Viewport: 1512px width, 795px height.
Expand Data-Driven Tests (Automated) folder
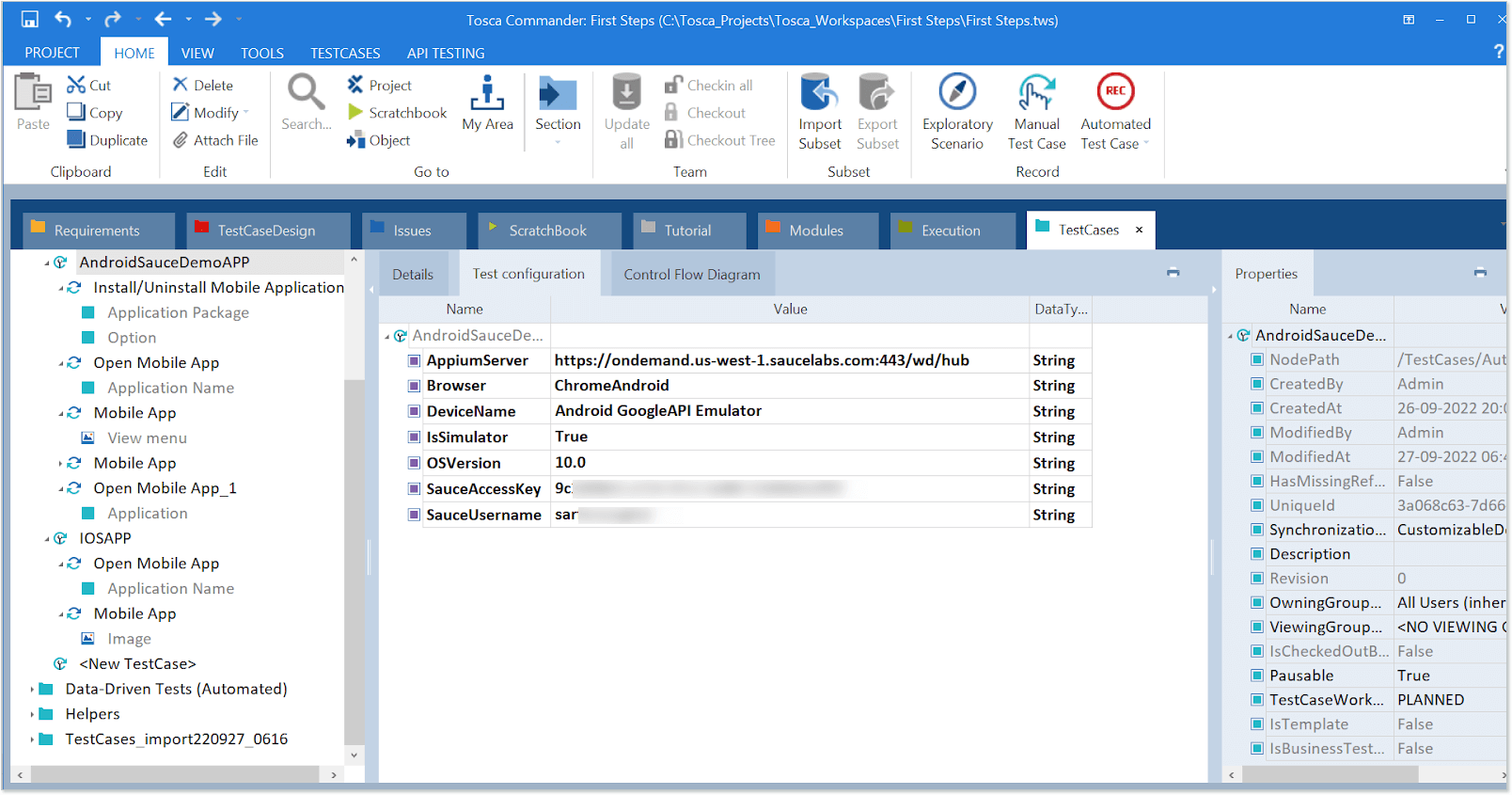click(x=33, y=690)
